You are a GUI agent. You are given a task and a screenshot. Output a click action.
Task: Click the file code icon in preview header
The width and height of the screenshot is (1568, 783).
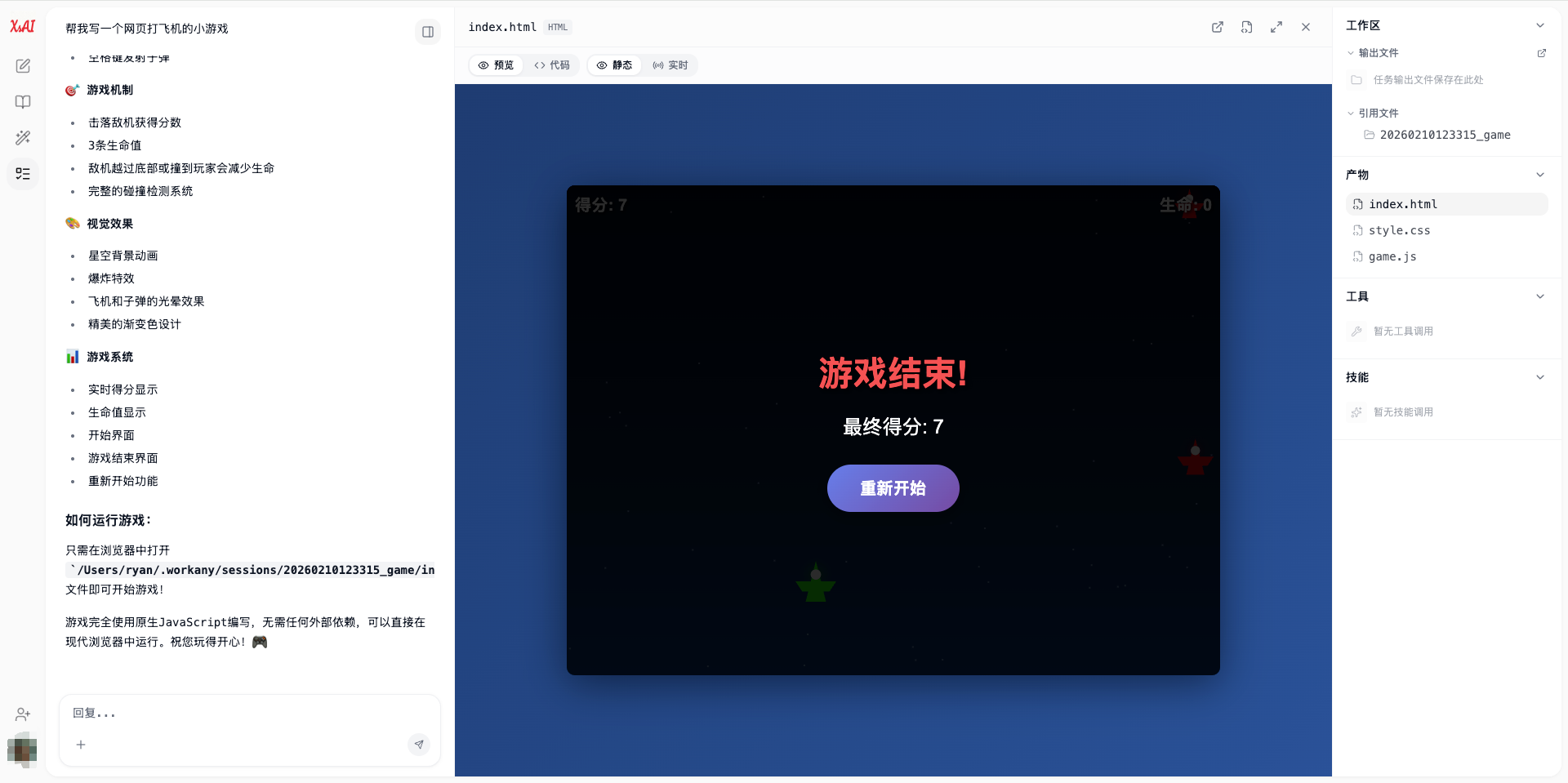[1247, 27]
